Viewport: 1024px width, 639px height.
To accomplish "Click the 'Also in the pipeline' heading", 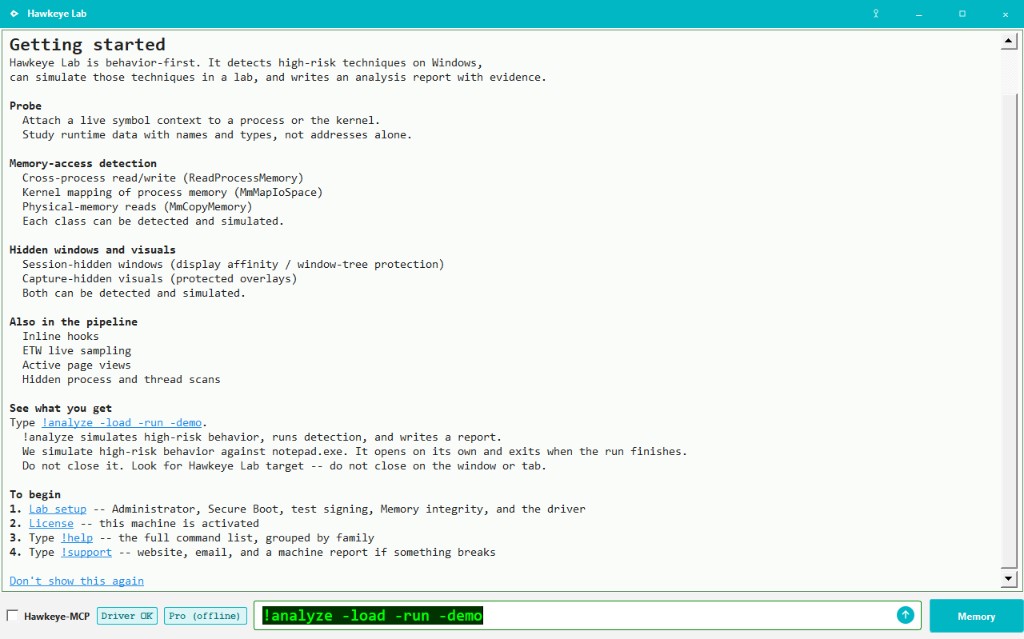I will [73, 321].
